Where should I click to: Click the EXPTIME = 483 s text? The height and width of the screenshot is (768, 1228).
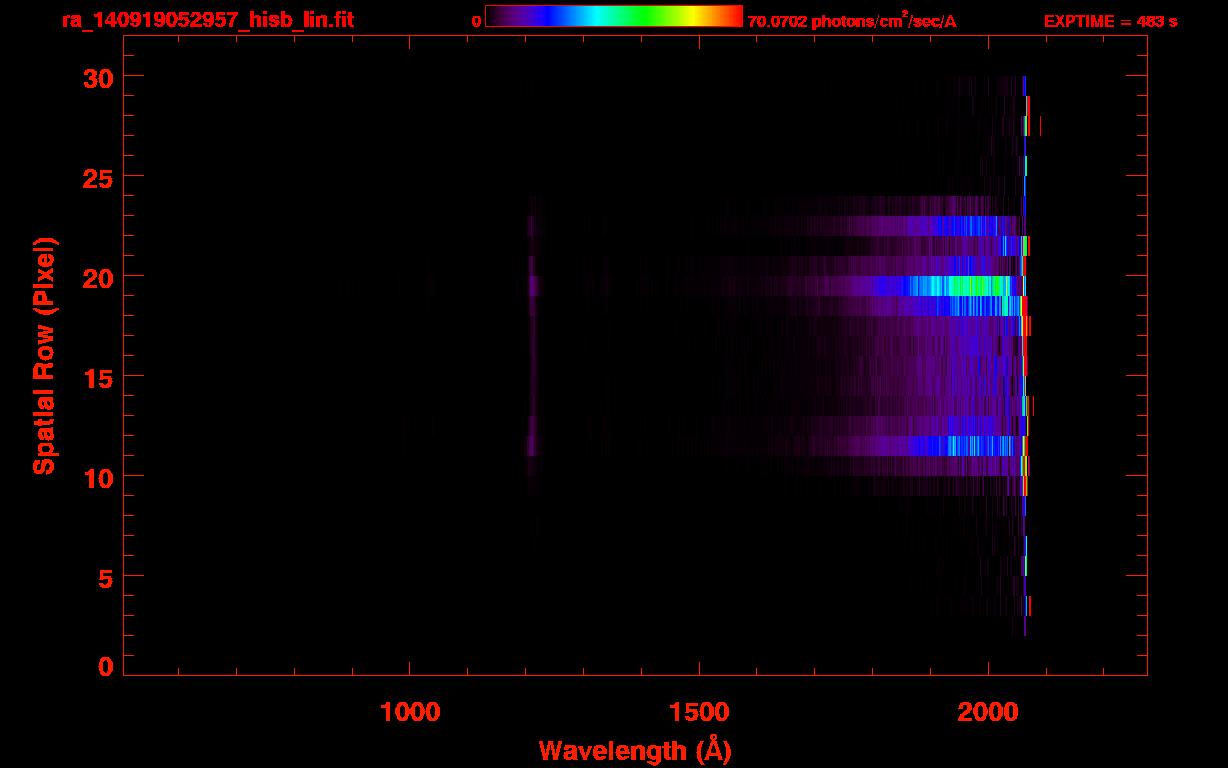click(1110, 21)
